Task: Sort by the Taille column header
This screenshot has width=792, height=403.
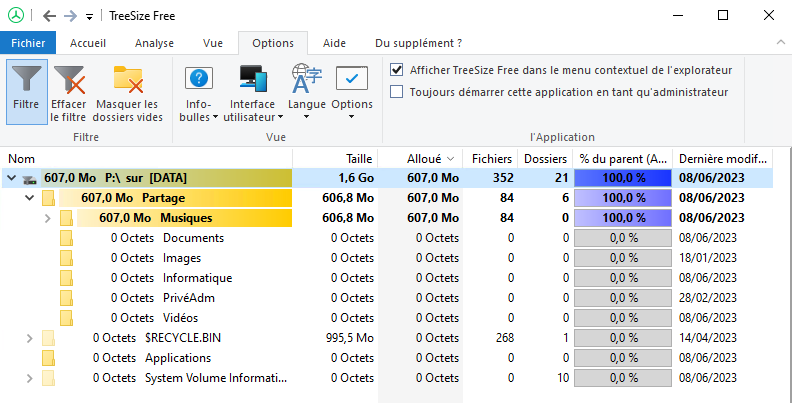Action: pyautogui.click(x=358, y=158)
